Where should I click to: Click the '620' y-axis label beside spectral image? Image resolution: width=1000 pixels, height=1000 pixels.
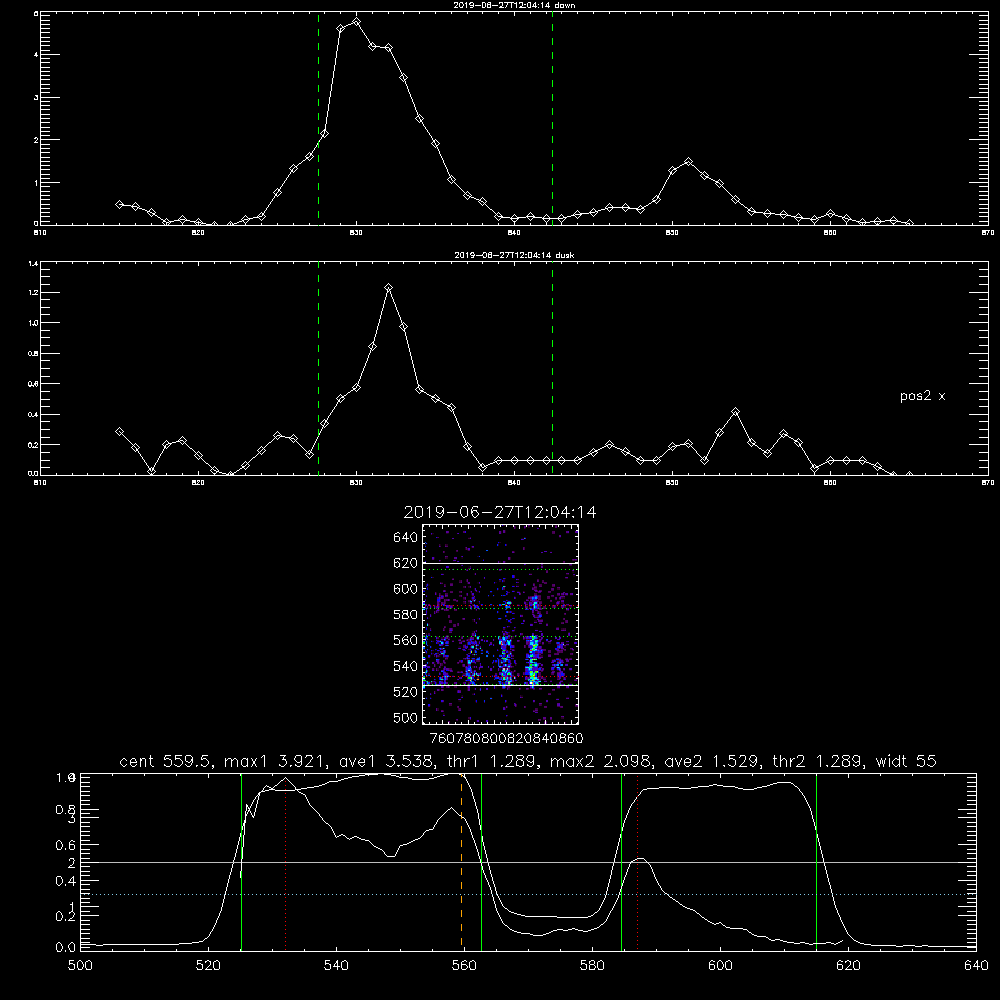[x=406, y=563]
